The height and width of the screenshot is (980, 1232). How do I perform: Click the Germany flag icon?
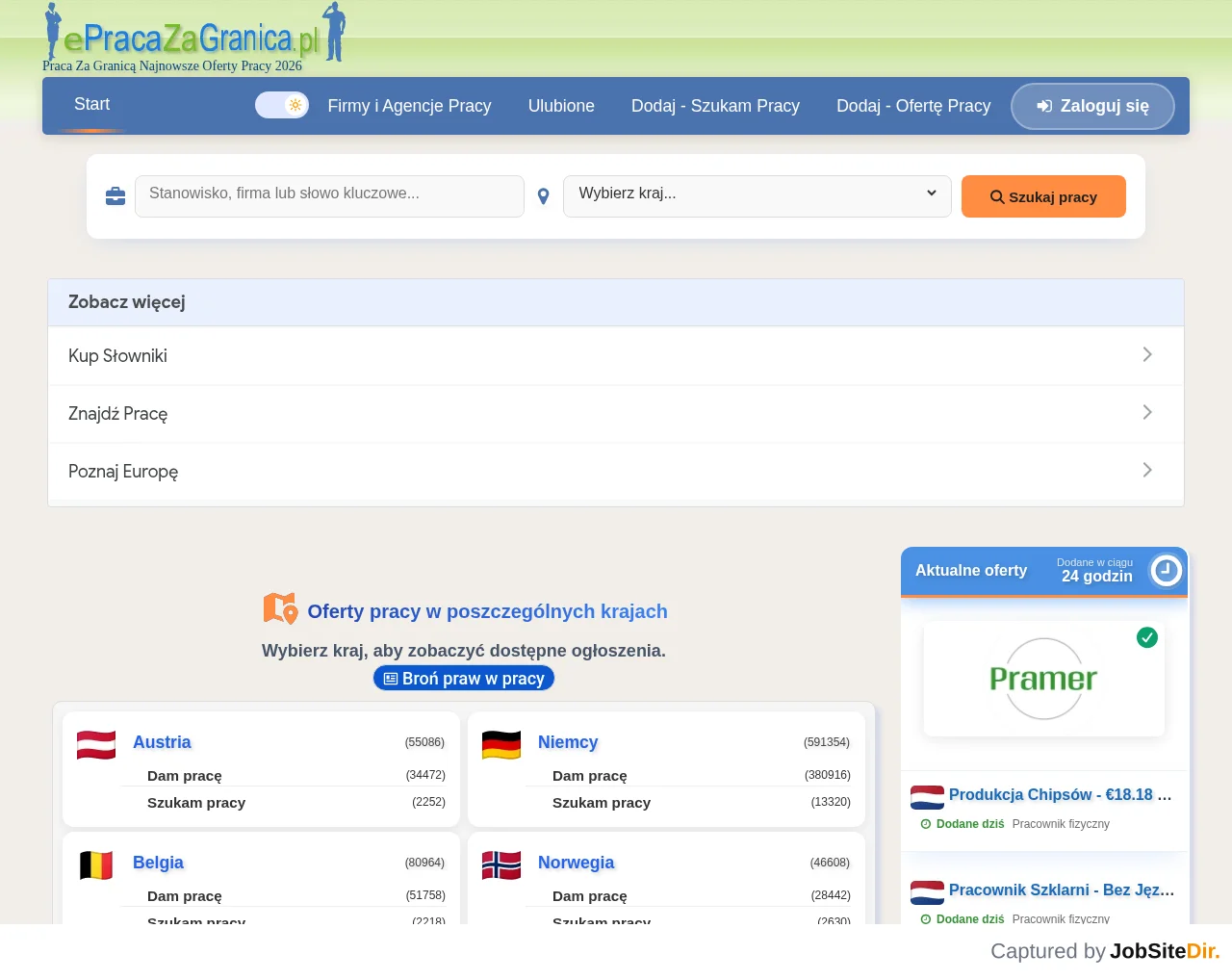tap(501, 745)
